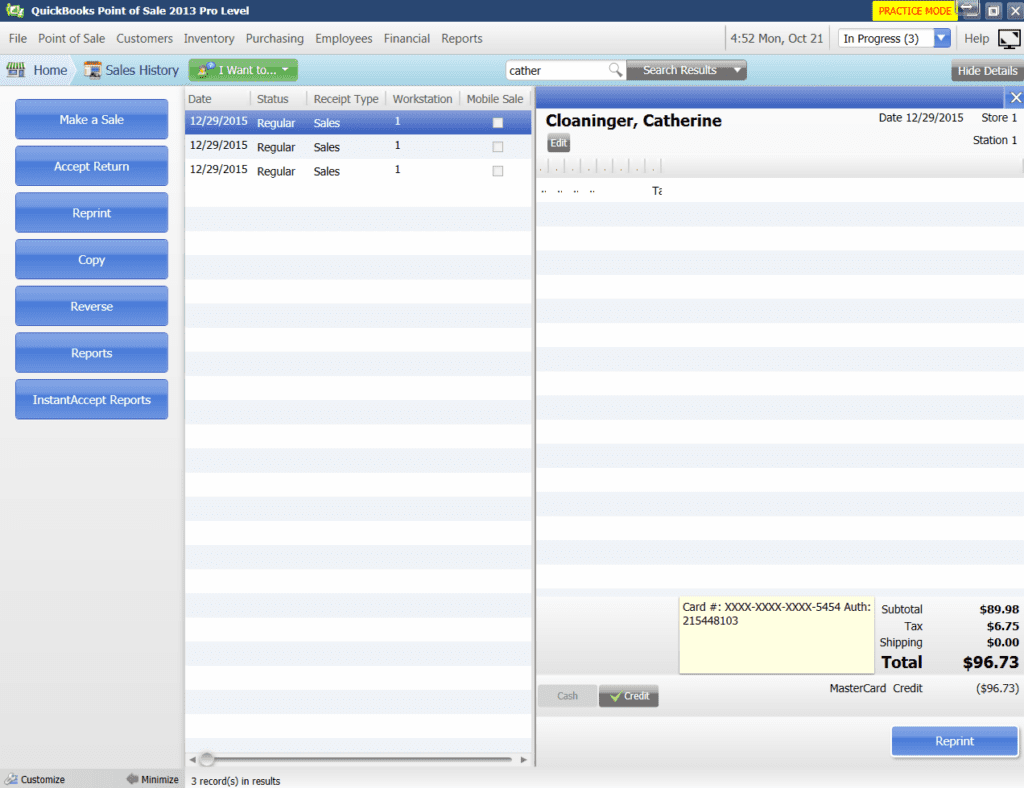Open the Inventory menu

click(x=209, y=39)
